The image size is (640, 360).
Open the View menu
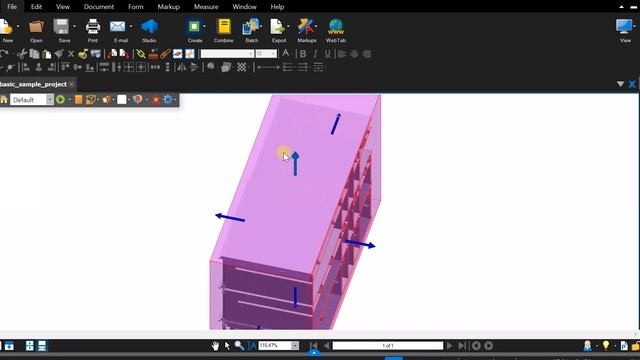[63, 7]
